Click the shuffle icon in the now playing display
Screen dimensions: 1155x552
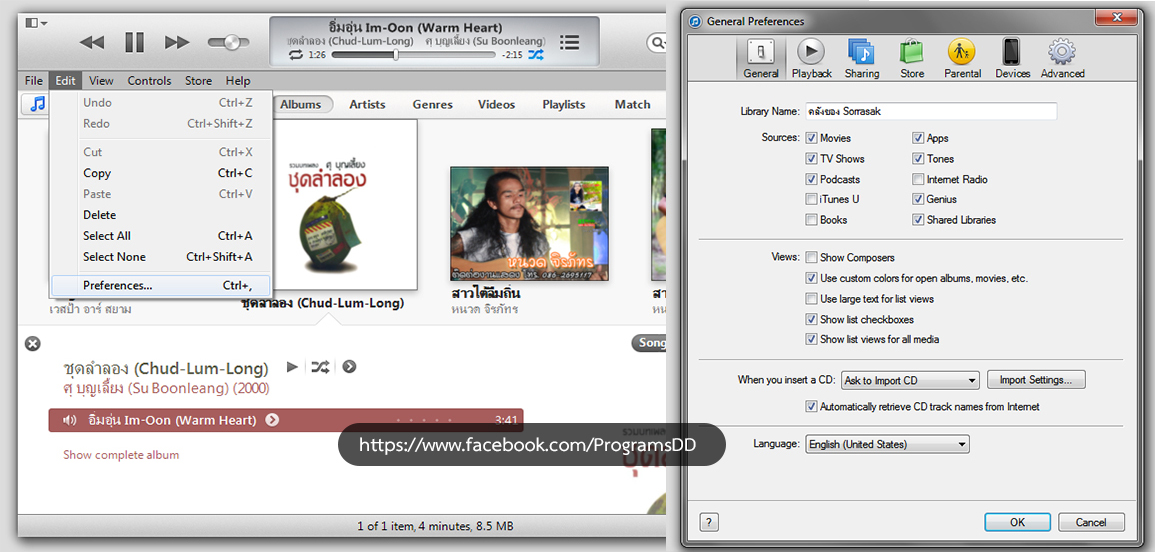click(x=537, y=55)
